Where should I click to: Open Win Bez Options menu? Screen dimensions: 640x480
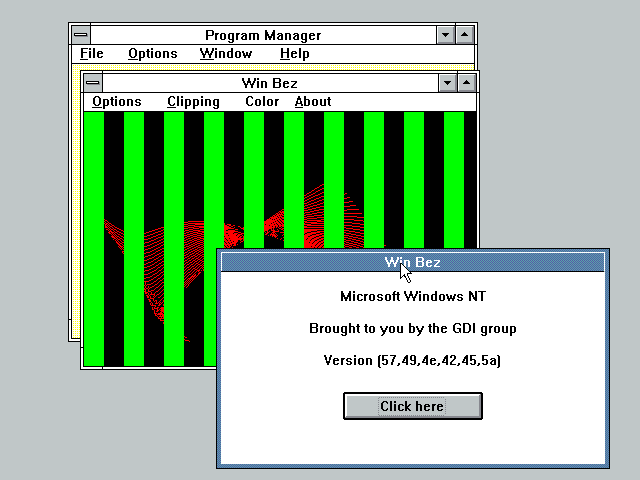click(117, 102)
